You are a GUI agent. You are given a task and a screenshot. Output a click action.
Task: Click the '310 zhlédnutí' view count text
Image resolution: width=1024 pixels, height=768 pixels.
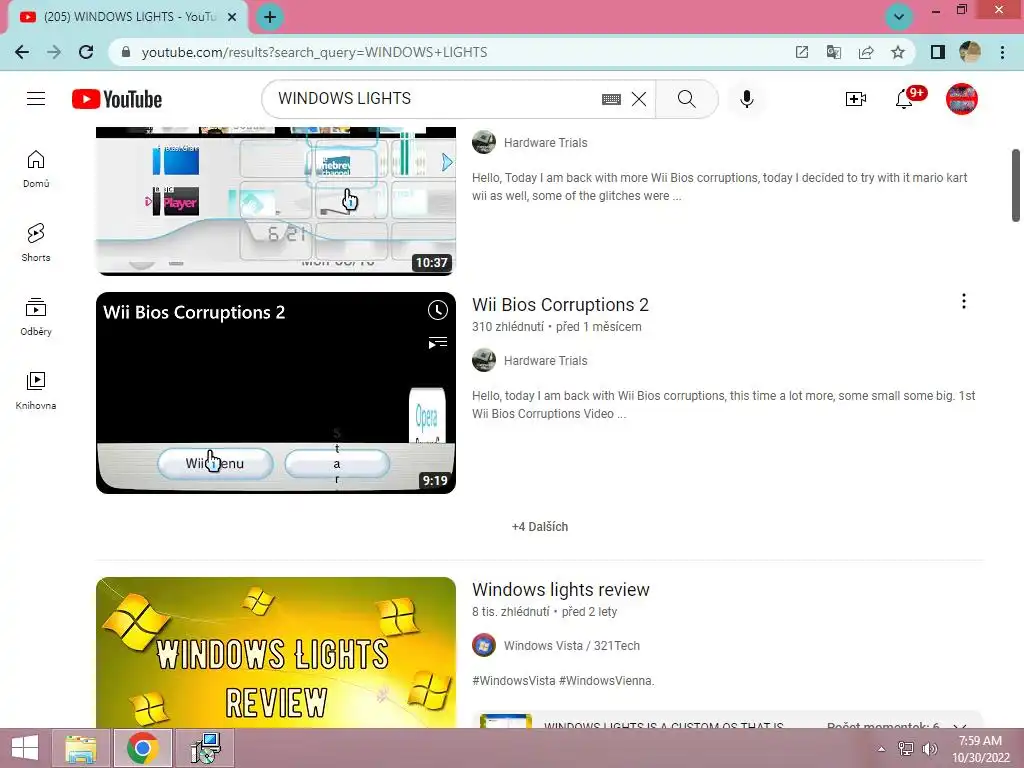pos(507,327)
